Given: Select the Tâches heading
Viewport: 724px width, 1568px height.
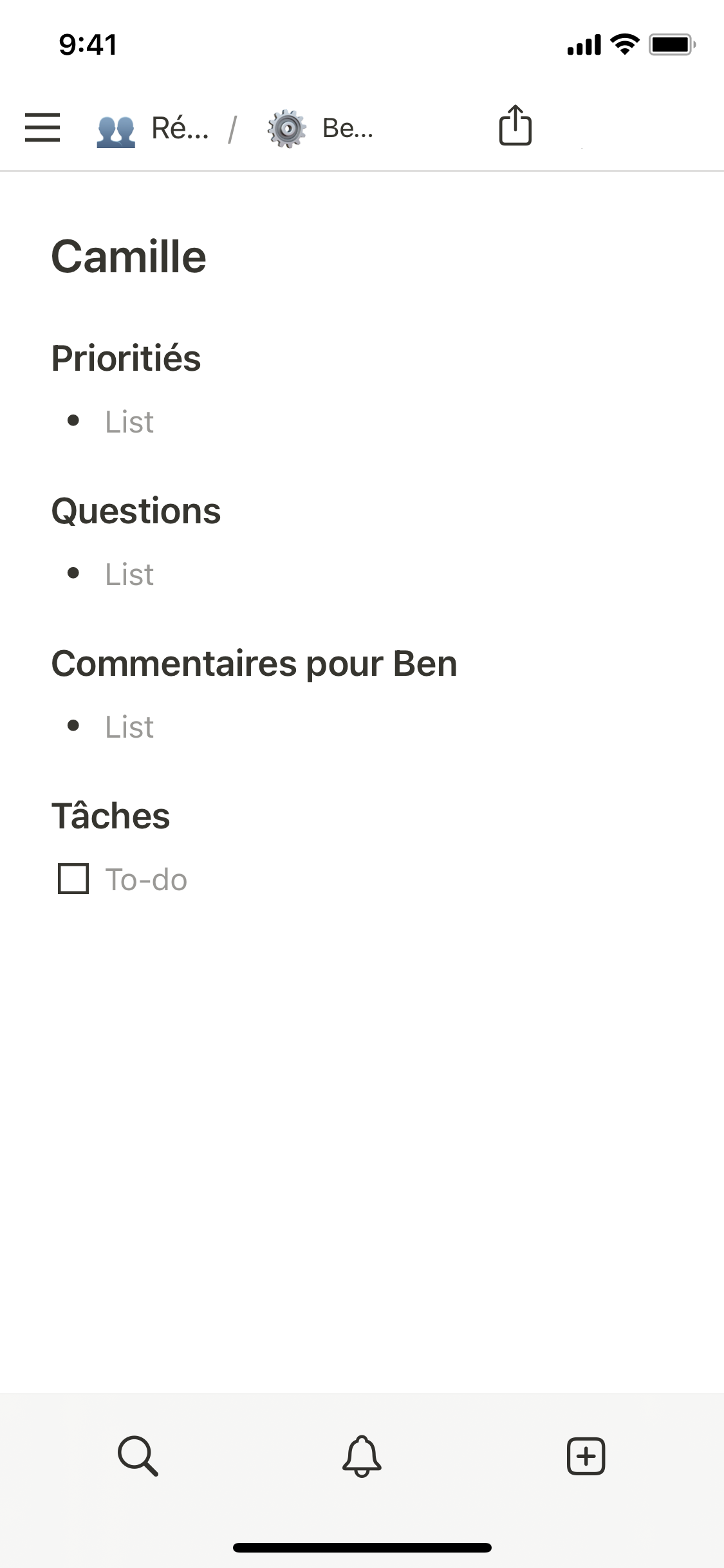Looking at the screenshot, I should [x=111, y=816].
